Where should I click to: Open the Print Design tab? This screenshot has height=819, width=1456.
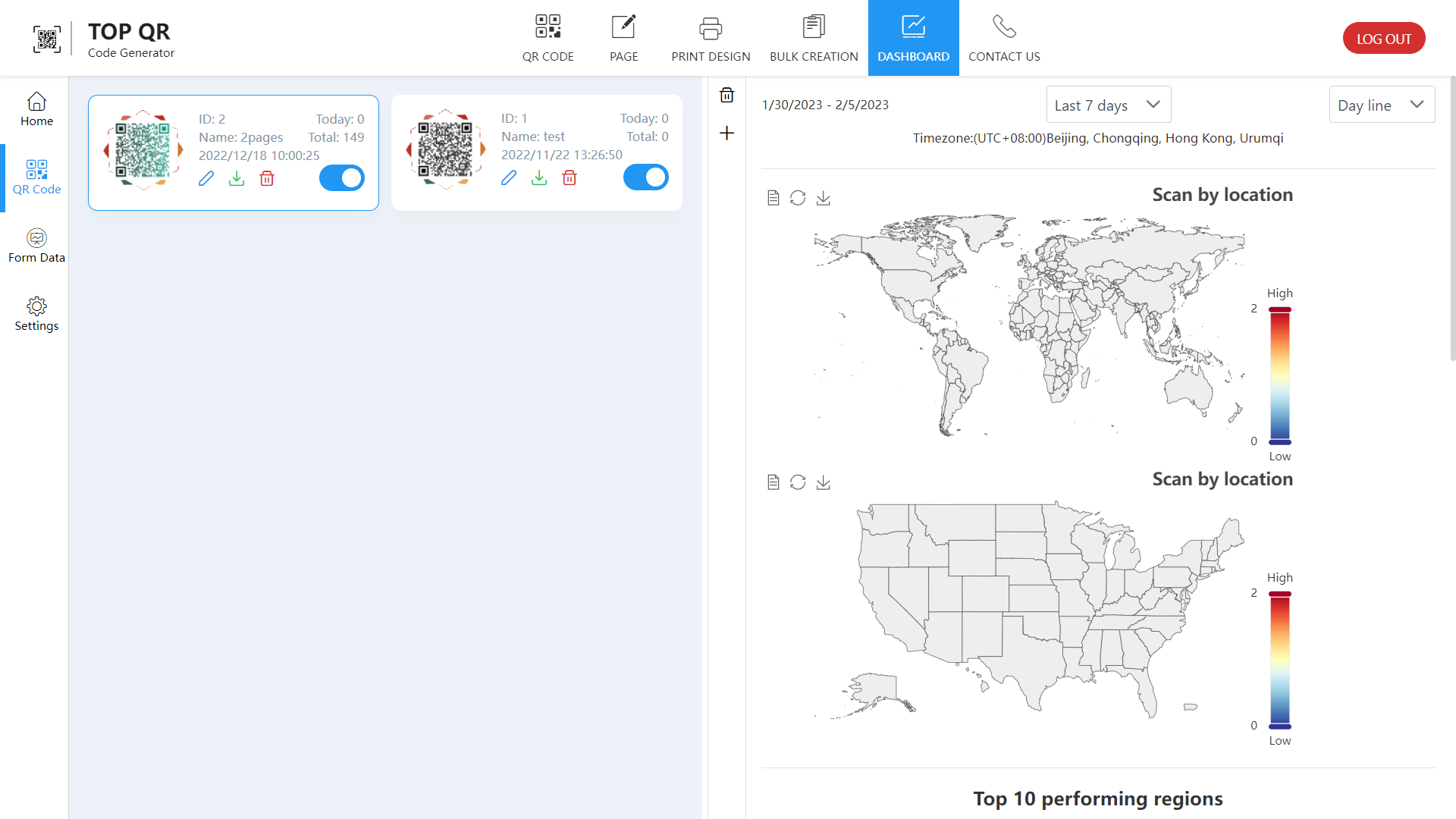pos(711,38)
